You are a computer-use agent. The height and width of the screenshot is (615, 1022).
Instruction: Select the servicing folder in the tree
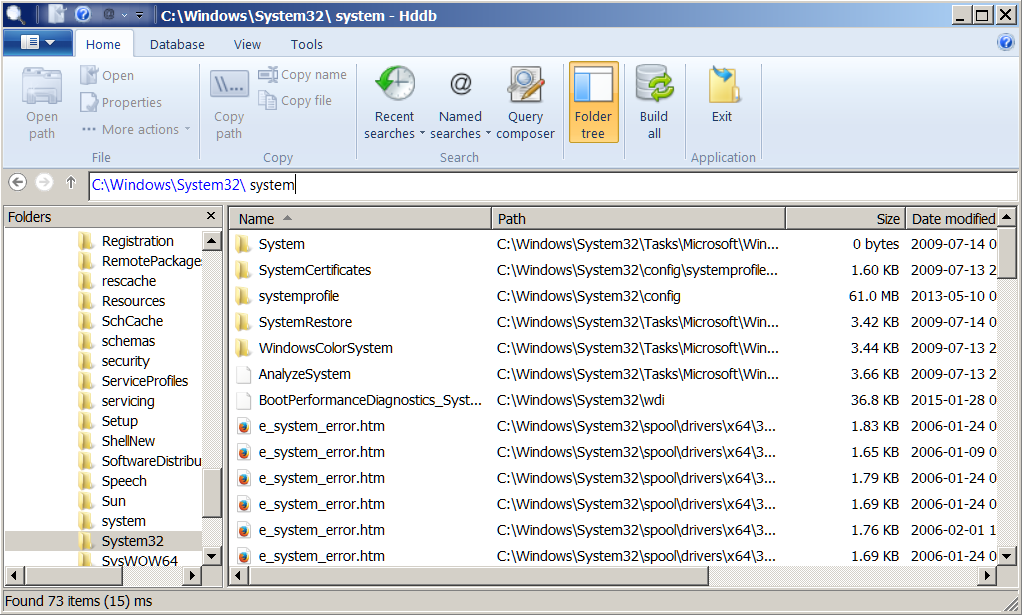[x=128, y=401]
